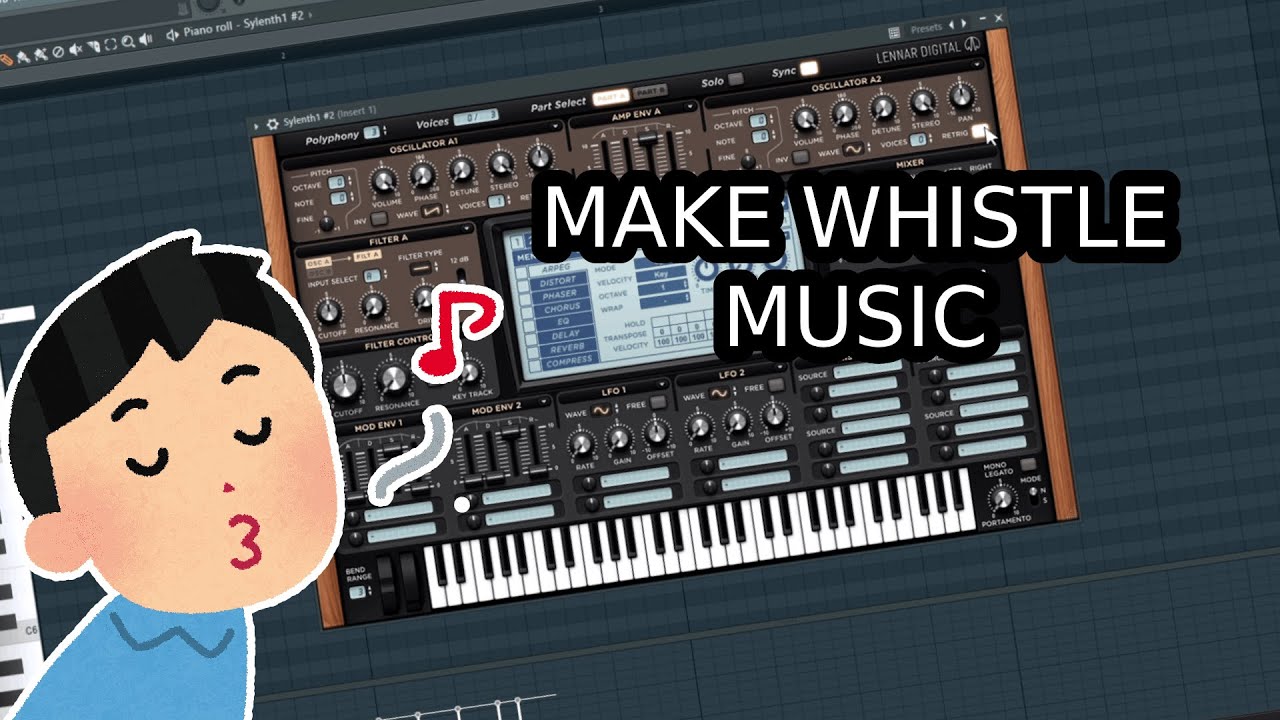
Task: Click the Delay effect button
Action: [x=566, y=334]
